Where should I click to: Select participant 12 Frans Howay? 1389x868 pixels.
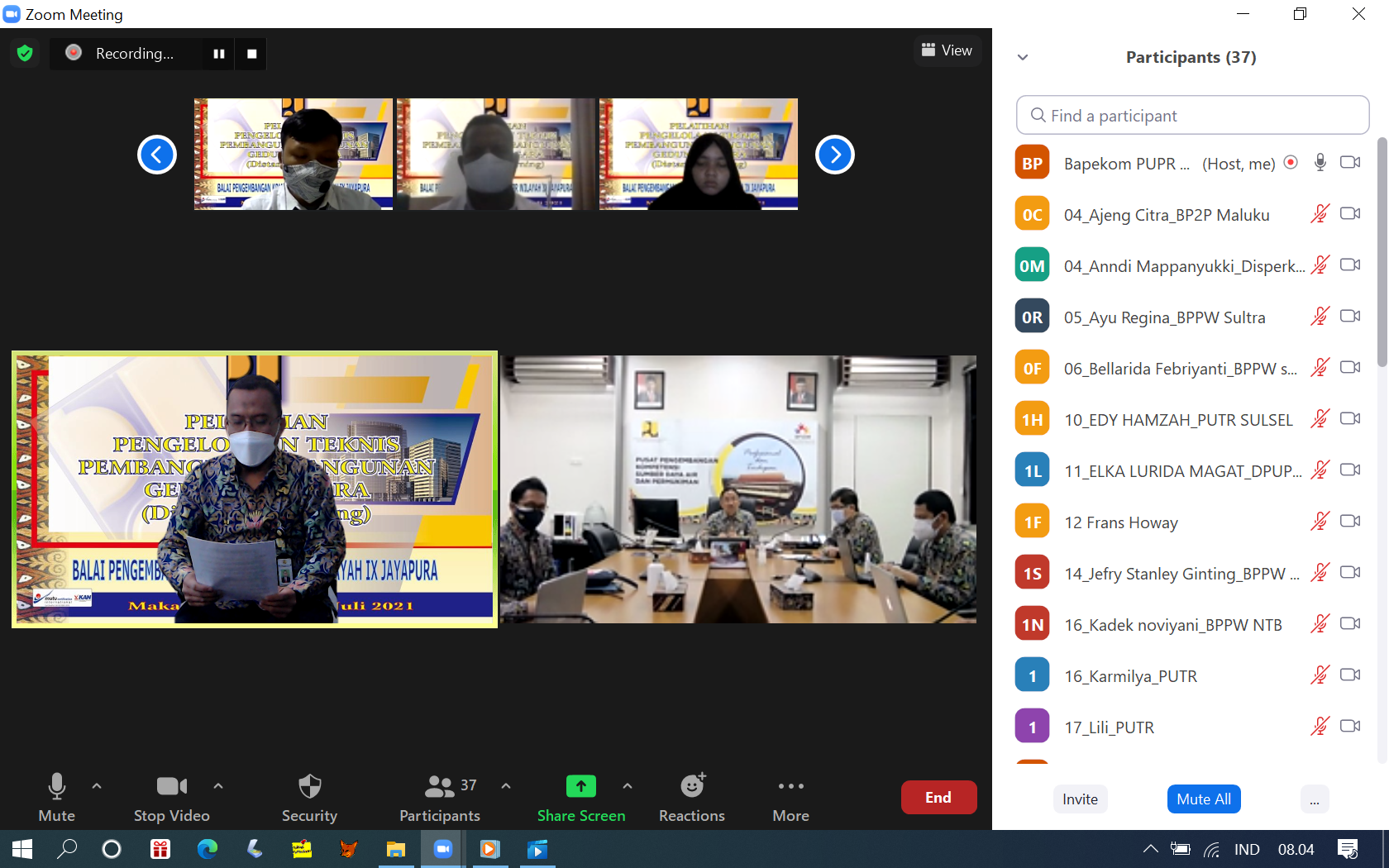pos(1191,522)
